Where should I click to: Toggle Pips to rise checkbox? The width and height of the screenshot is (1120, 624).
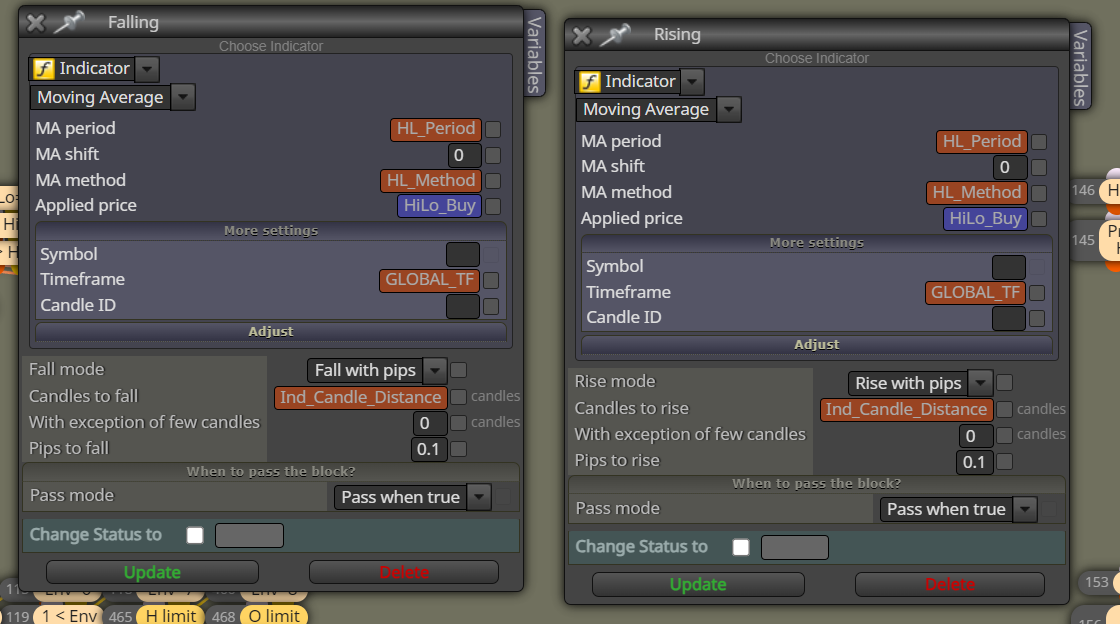click(x=1004, y=461)
